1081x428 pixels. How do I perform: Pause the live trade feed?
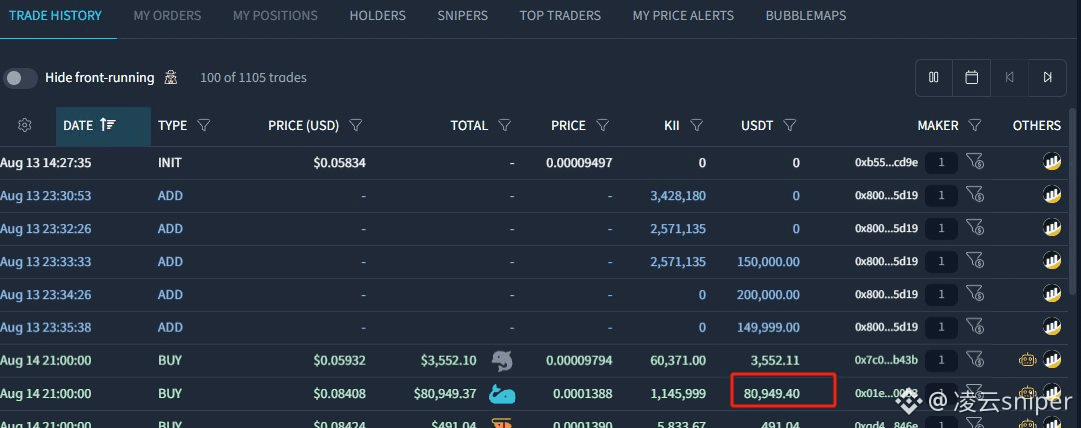934,78
